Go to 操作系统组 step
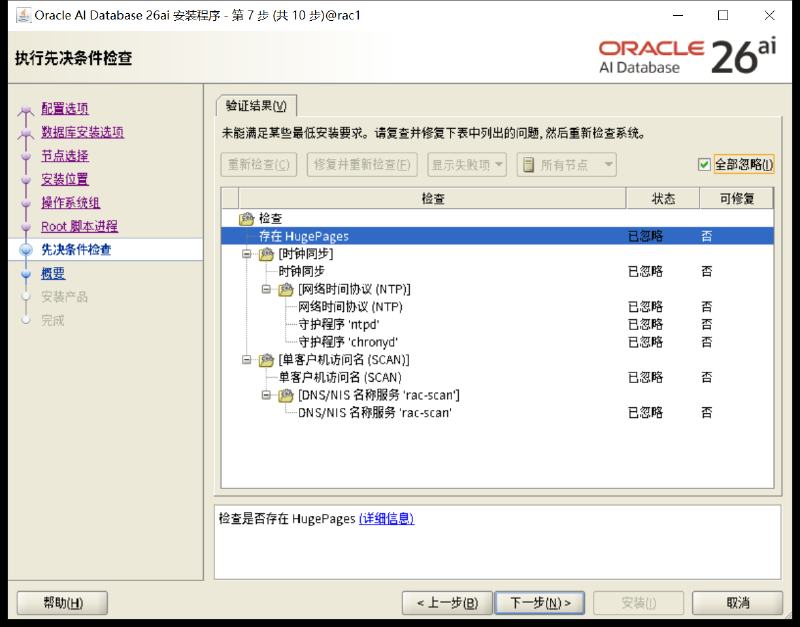 (70, 203)
